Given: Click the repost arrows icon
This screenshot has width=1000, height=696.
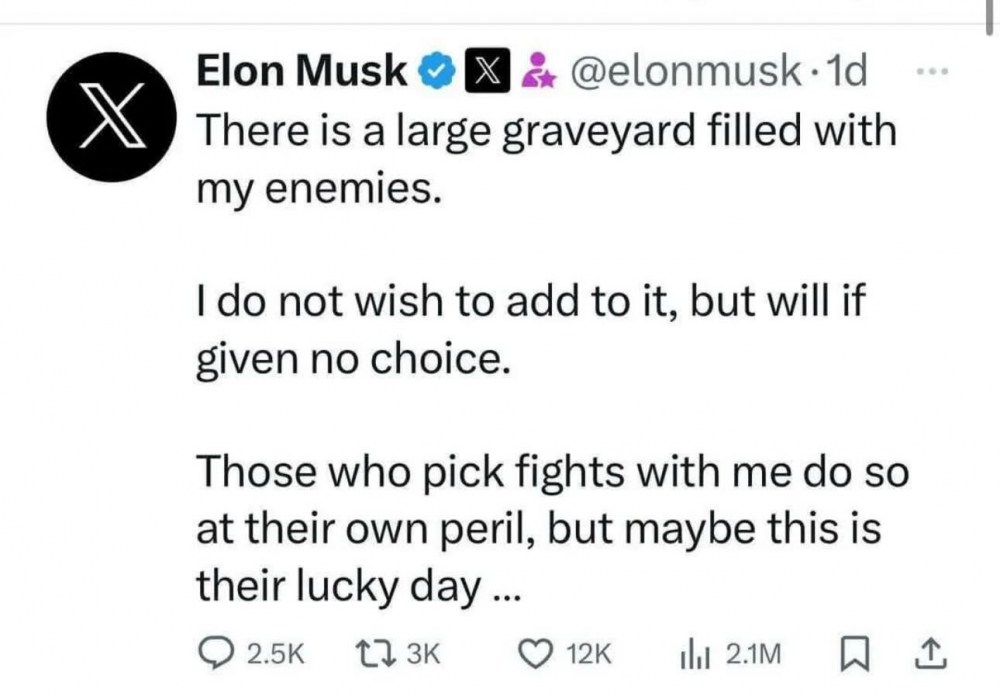Looking at the screenshot, I should click(x=378, y=652).
